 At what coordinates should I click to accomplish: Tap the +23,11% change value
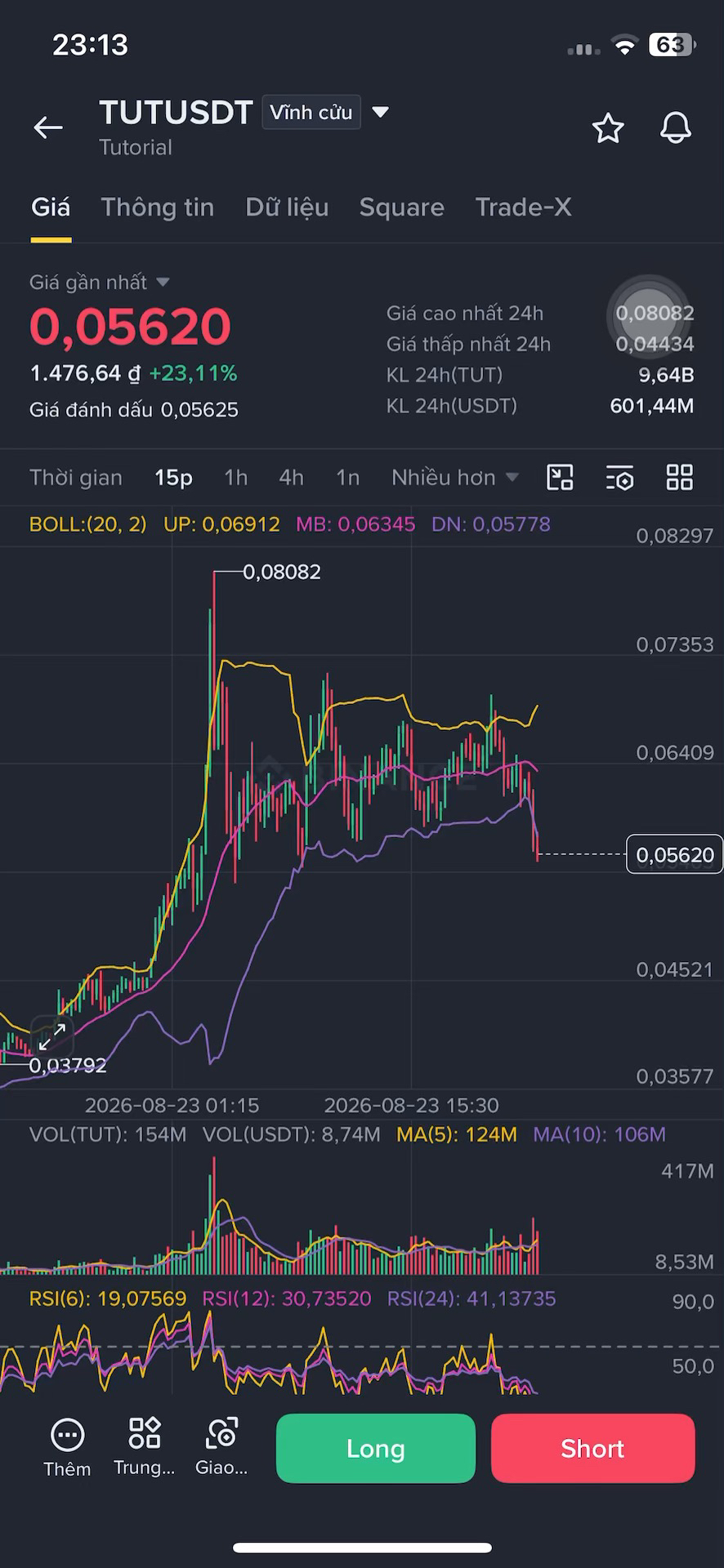193,374
